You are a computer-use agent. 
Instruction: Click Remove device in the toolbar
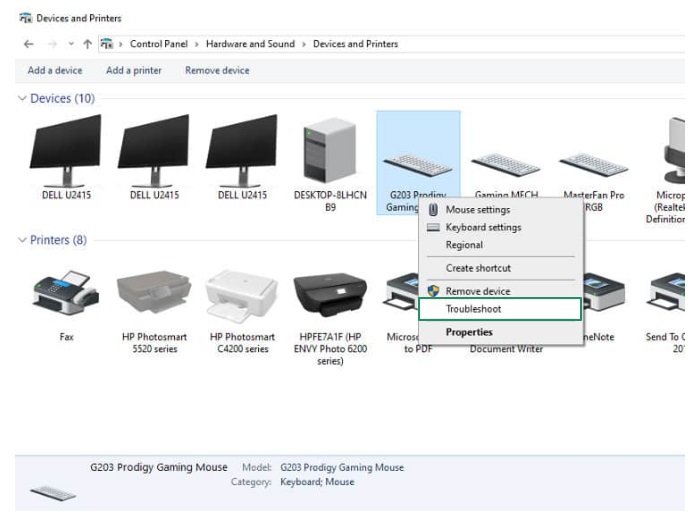tap(217, 70)
